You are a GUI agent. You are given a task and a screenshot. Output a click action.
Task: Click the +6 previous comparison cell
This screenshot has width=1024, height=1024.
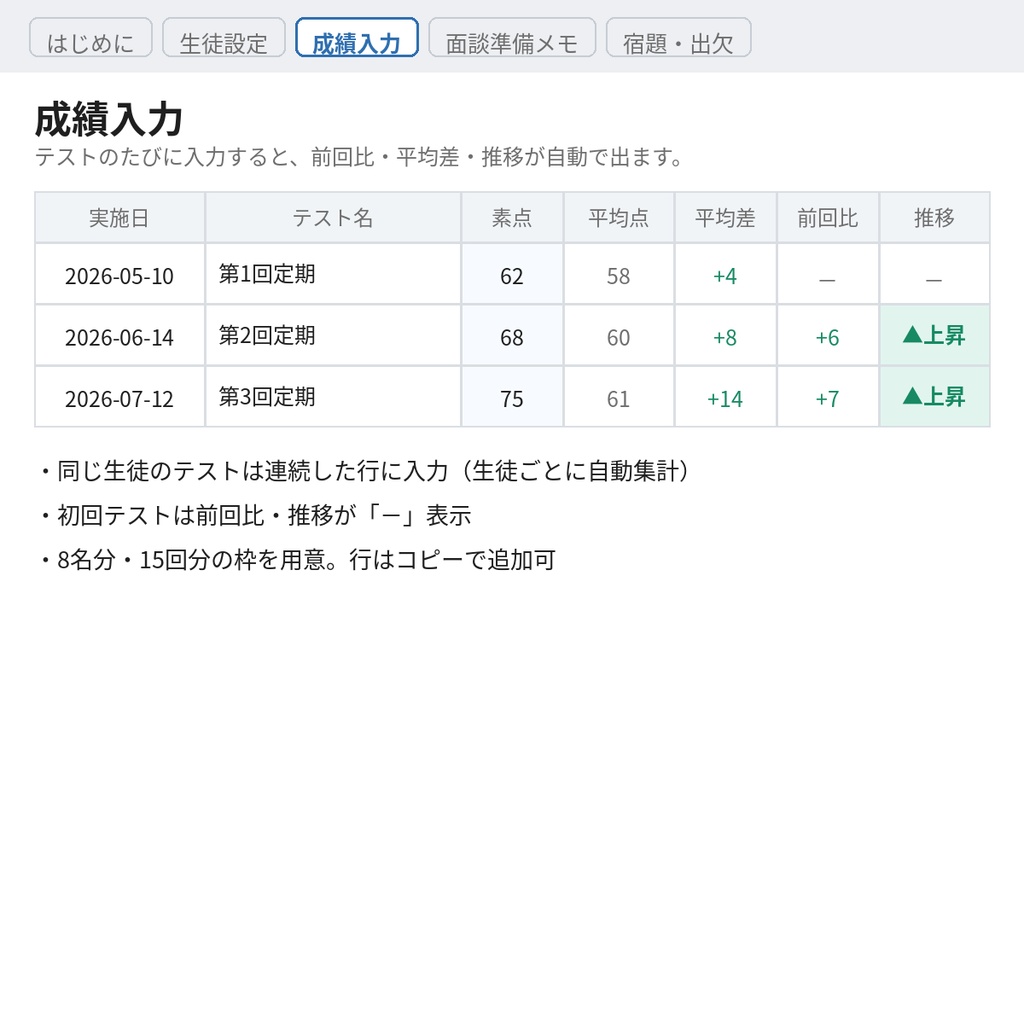827,336
